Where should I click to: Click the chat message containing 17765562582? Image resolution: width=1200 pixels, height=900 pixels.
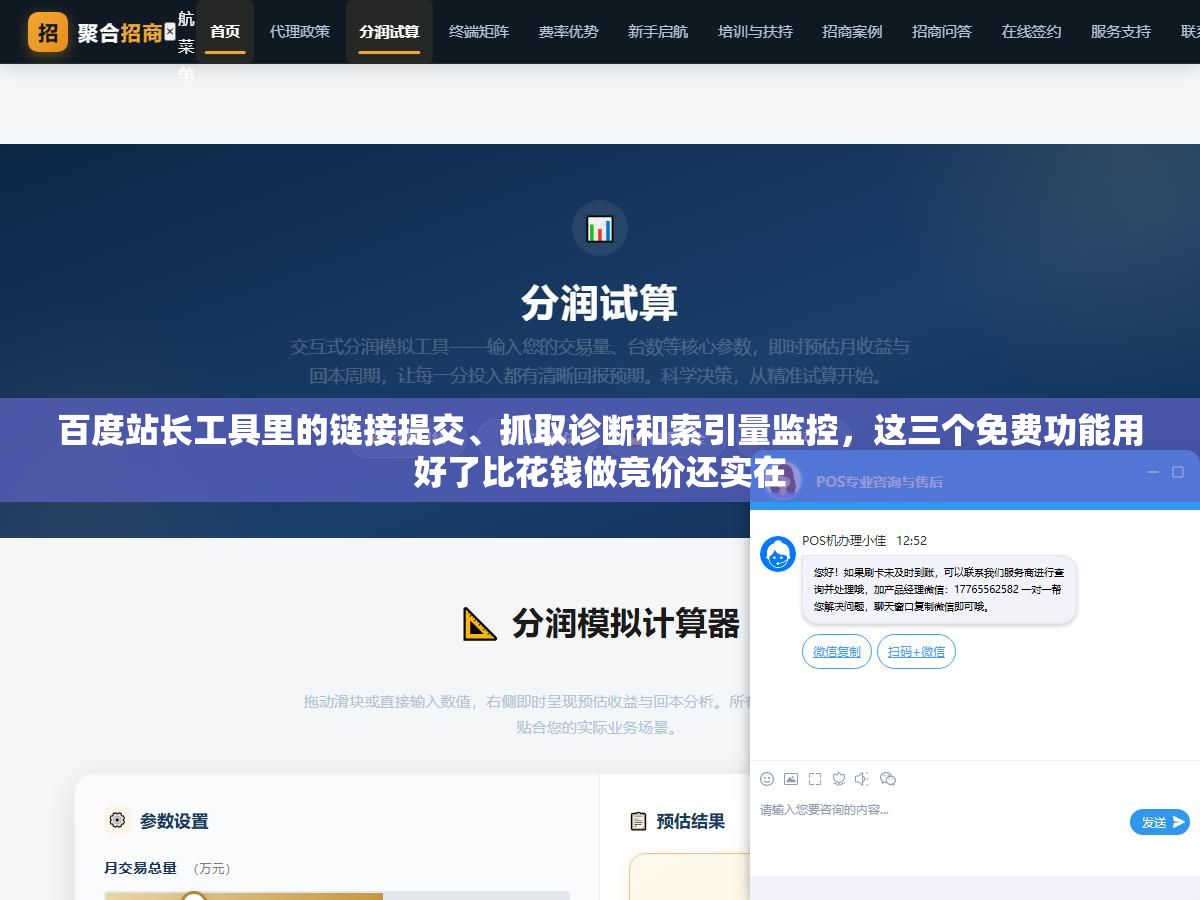pyautogui.click(x=939, y=590)
